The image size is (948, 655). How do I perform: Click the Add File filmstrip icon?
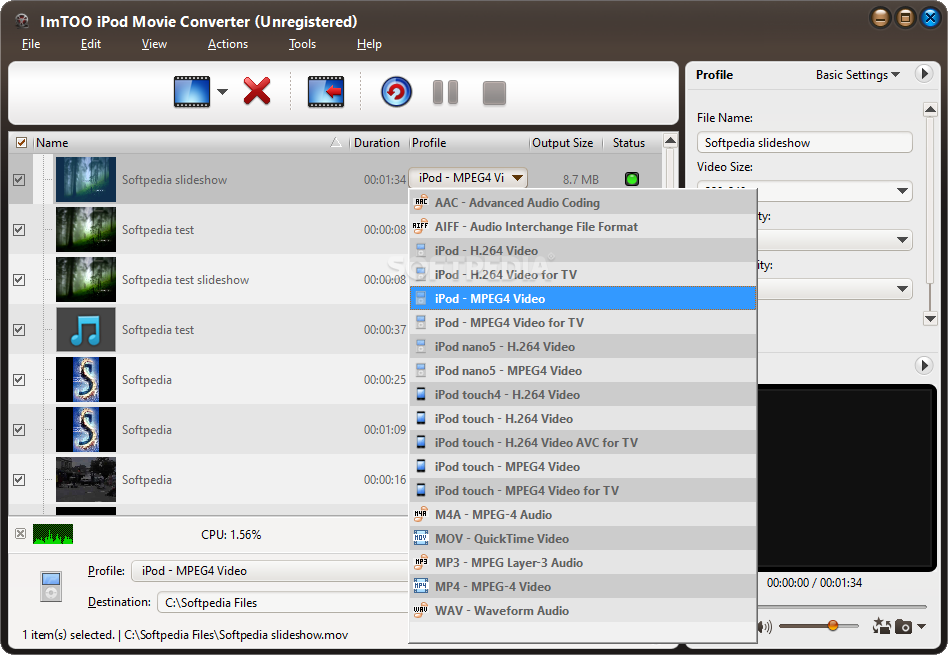pos(192,92)
